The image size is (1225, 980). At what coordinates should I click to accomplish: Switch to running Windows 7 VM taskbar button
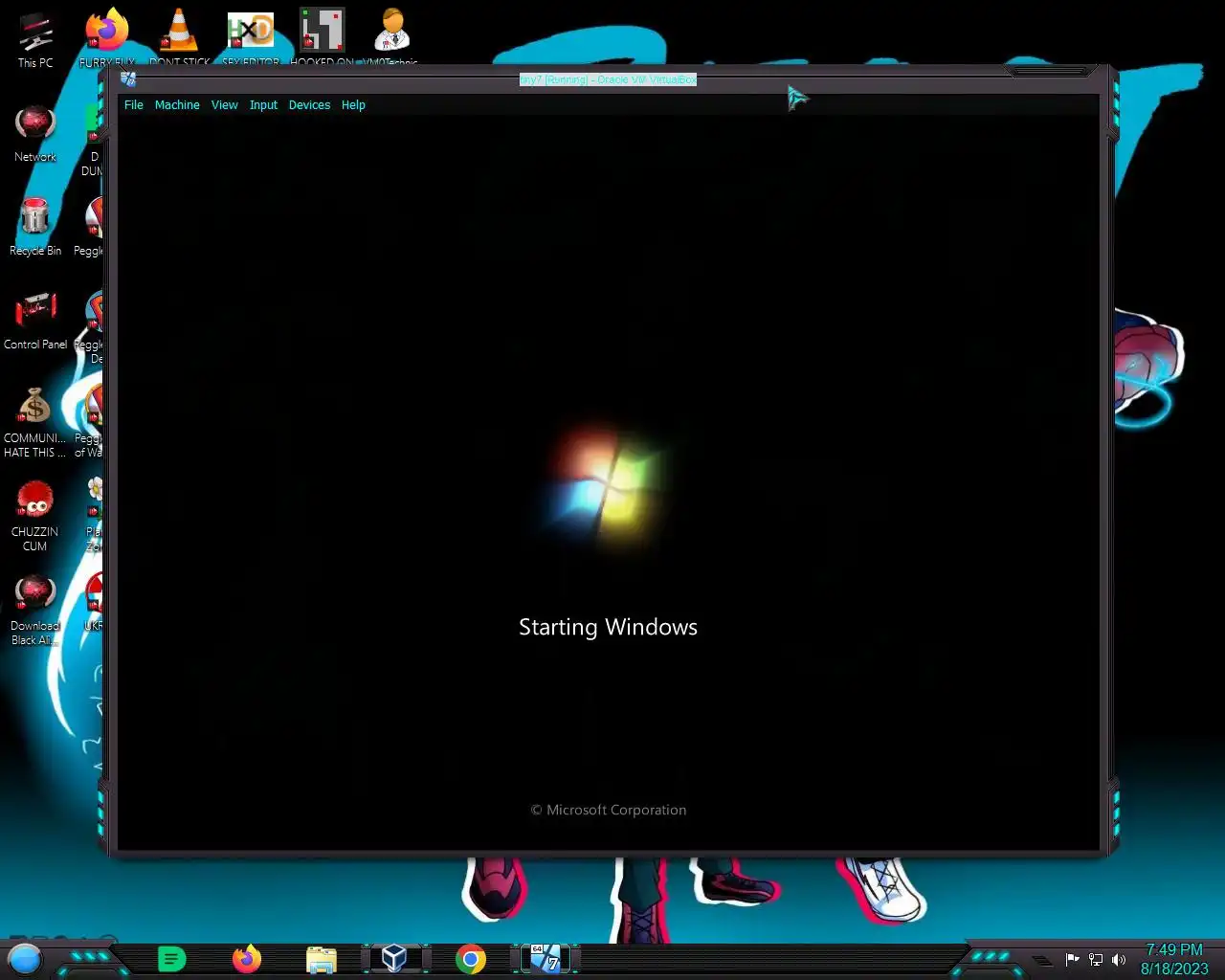pos(546,958)
